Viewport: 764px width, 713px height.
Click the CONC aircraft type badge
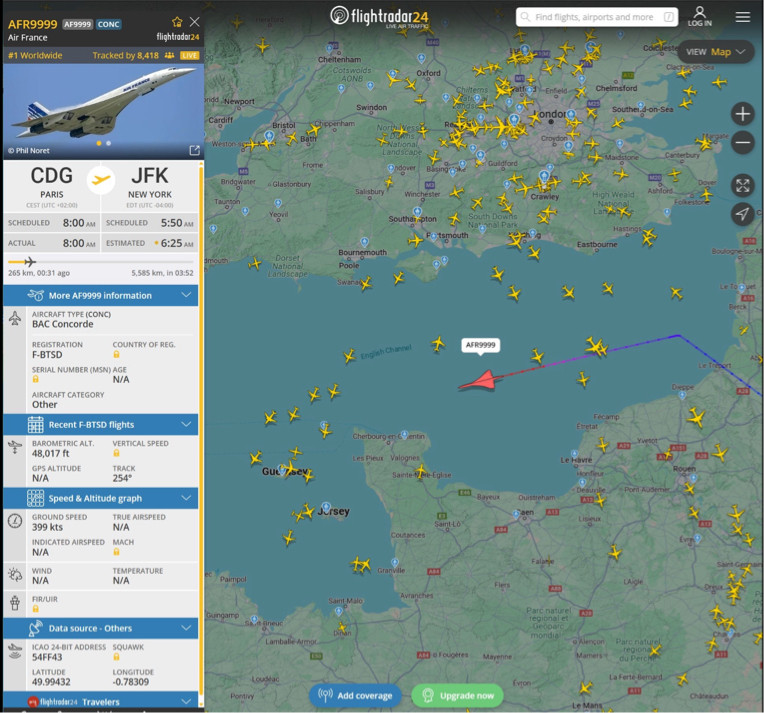click(108, 24)
